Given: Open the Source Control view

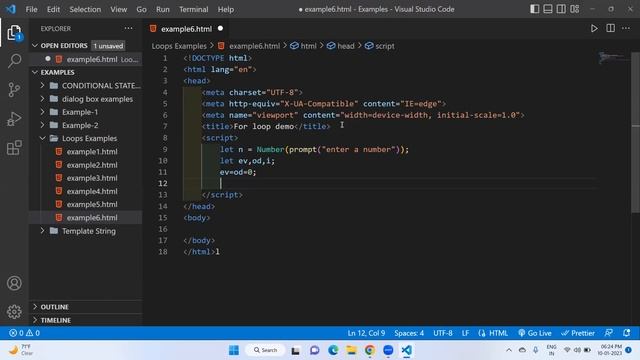Looking at the screenshot, I should tap(14, 90).
